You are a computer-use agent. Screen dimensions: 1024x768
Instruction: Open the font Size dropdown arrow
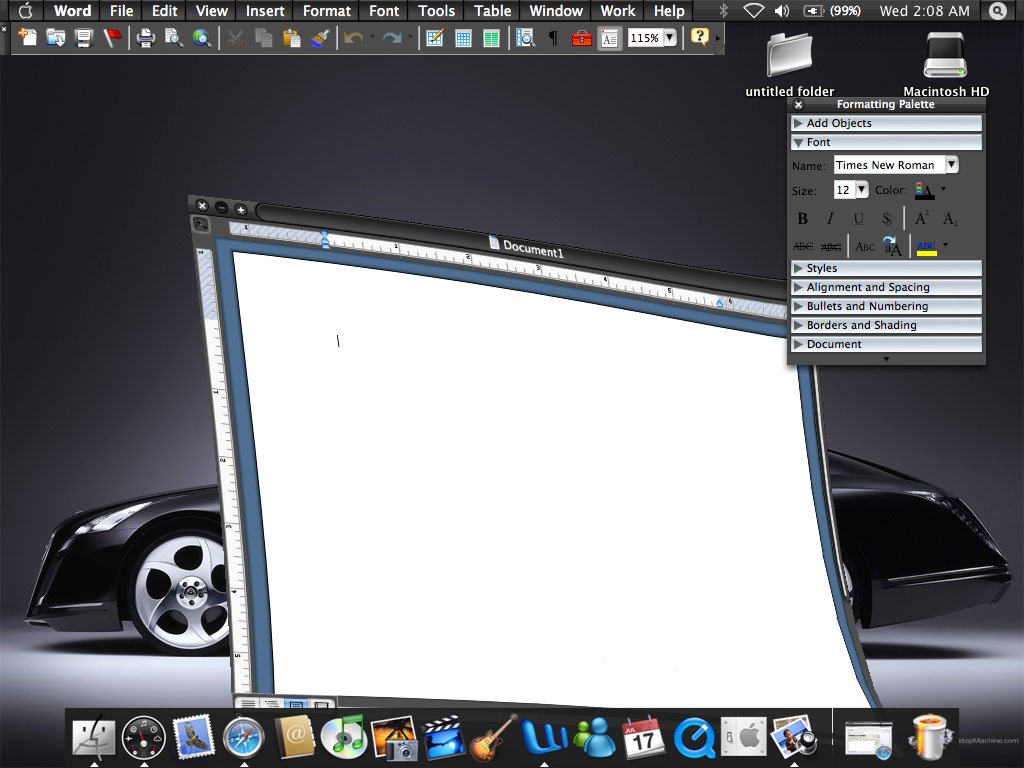861,189
